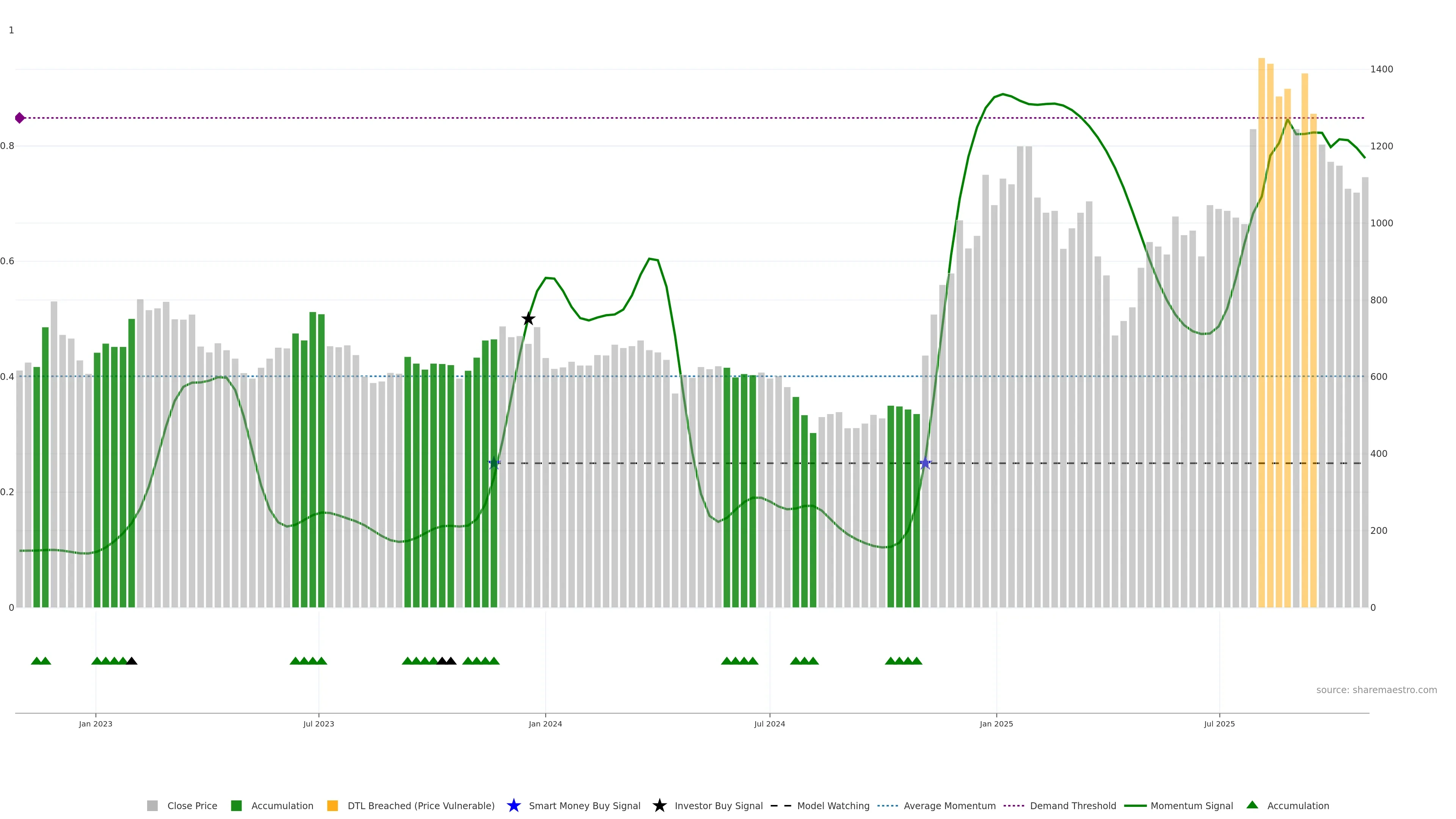Click the 1400 right axis tick label
The width and height of the screenshot is (1456, 819).
point(1381,69)
